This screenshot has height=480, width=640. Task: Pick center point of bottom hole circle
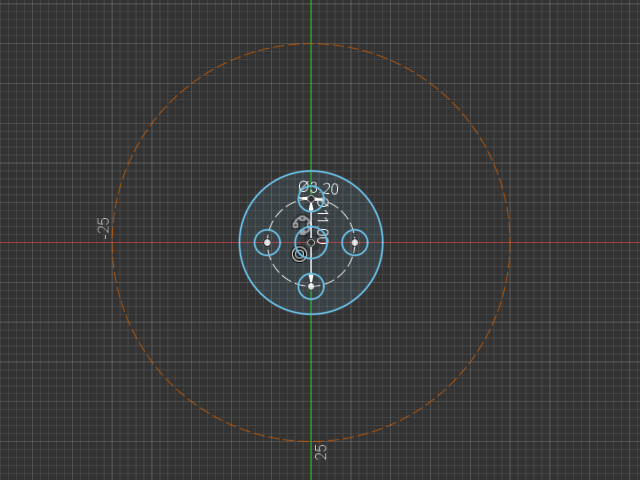311,287
